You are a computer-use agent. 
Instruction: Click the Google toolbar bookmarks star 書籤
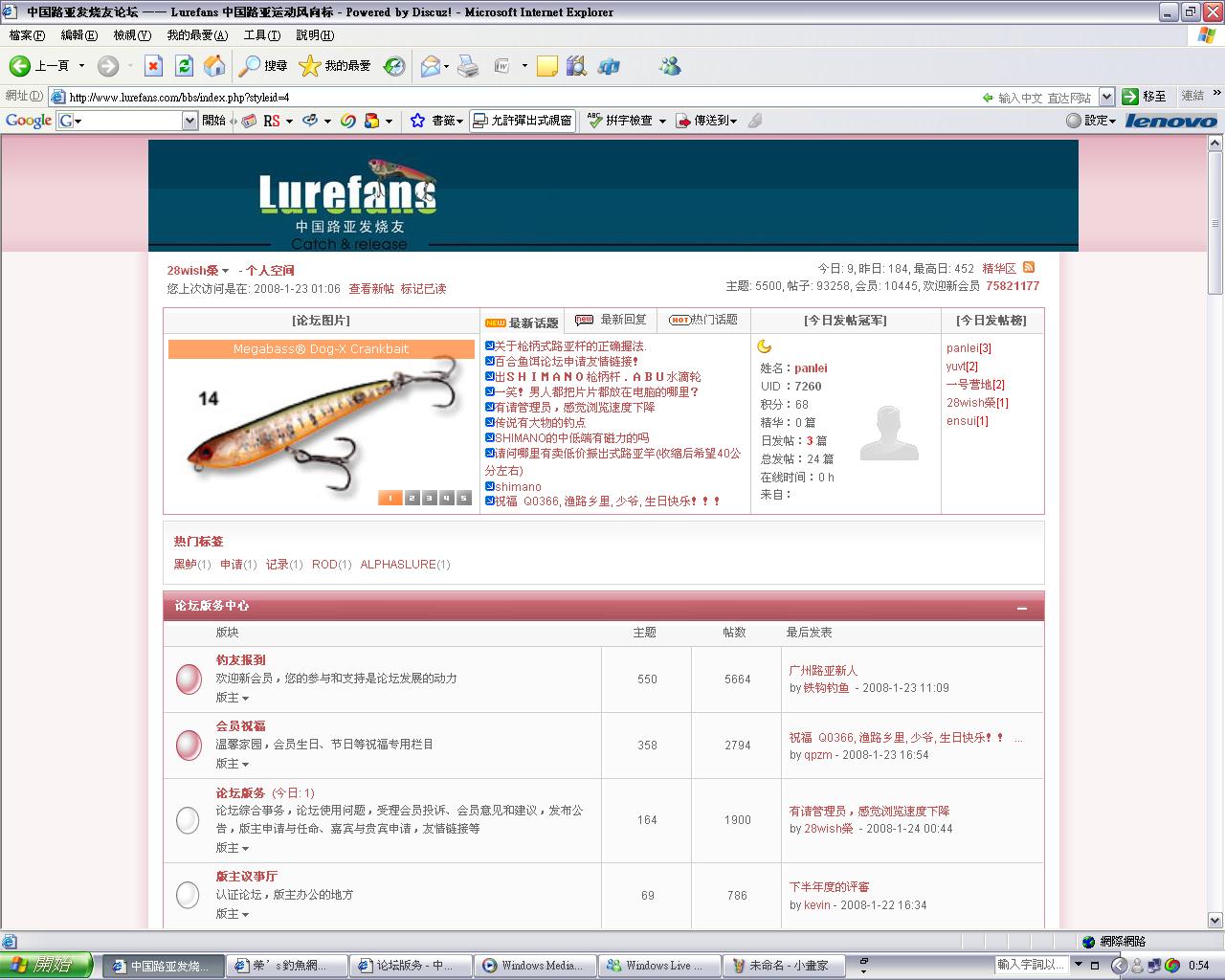click(x=436, y=121)
